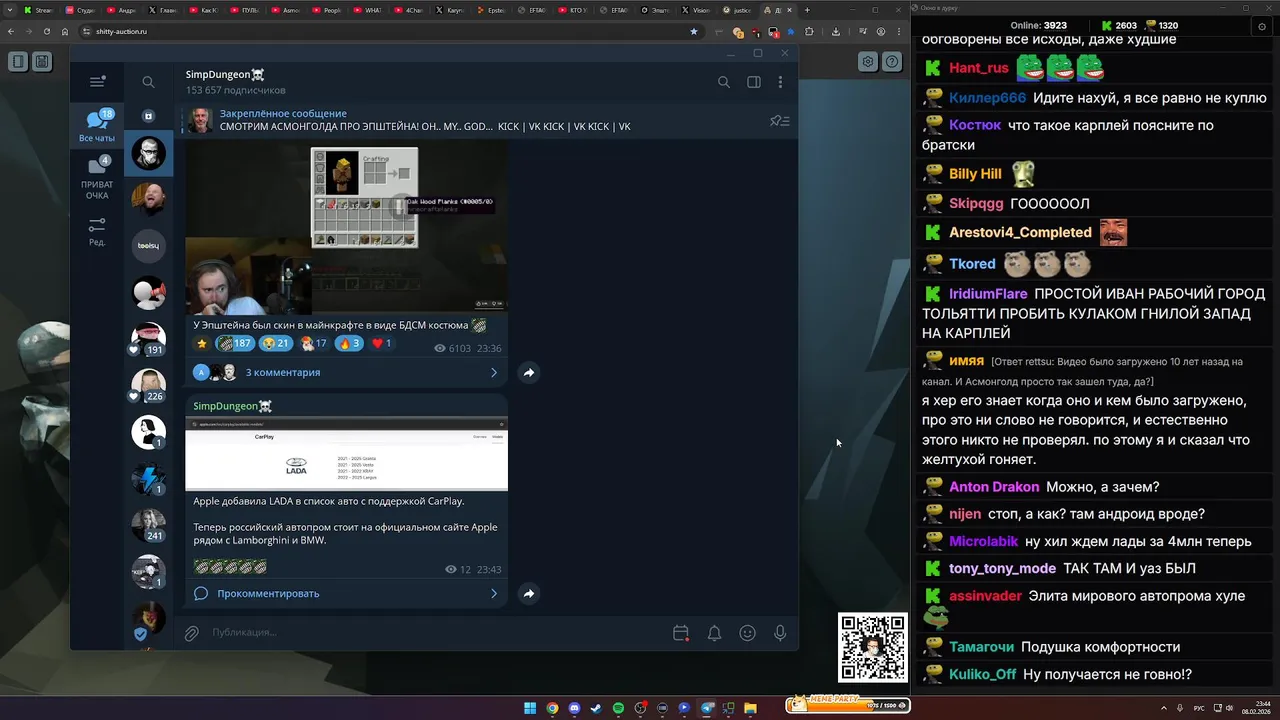Show hidden system tray icons

pos(1163,708)
